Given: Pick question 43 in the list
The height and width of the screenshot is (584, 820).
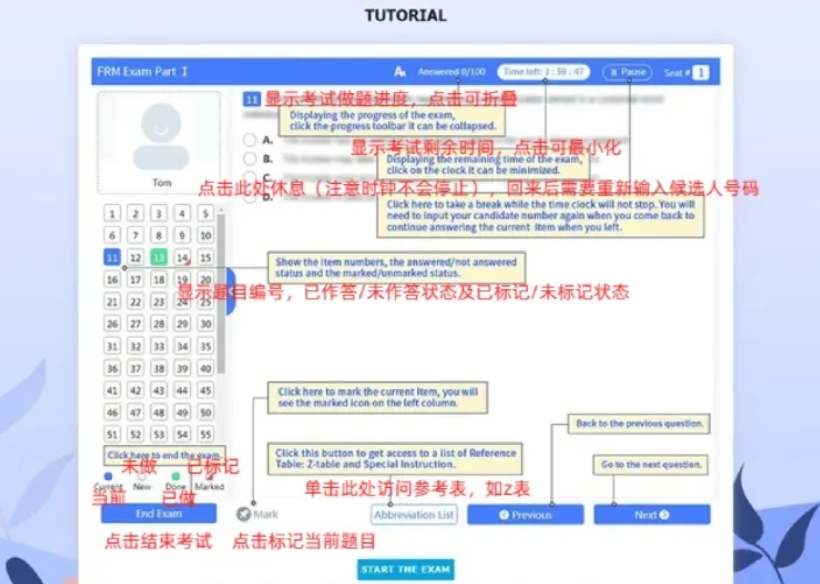Looking at the screenshot, I should 158,390.
